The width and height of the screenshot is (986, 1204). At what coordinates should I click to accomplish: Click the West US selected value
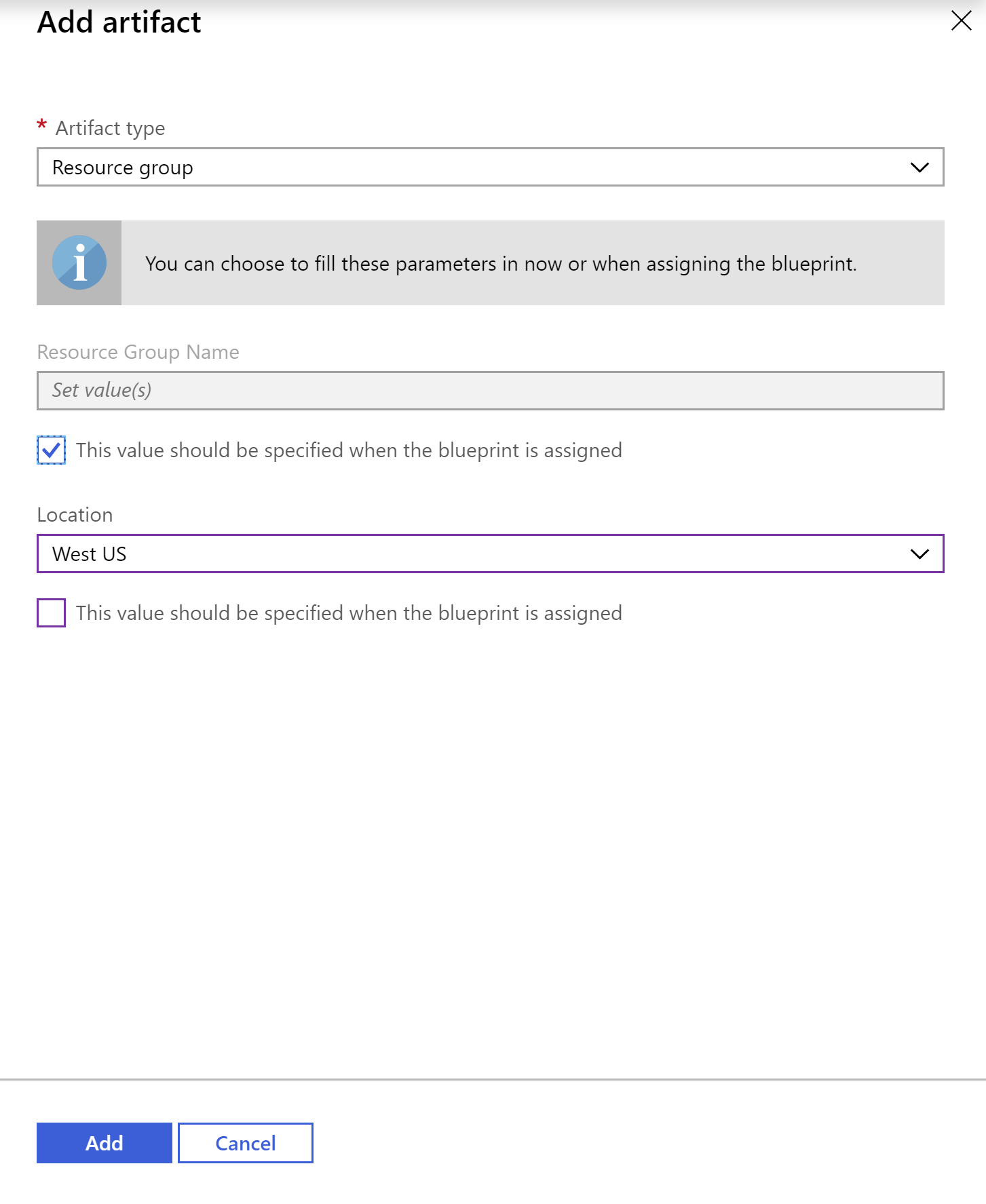[90, 554]
